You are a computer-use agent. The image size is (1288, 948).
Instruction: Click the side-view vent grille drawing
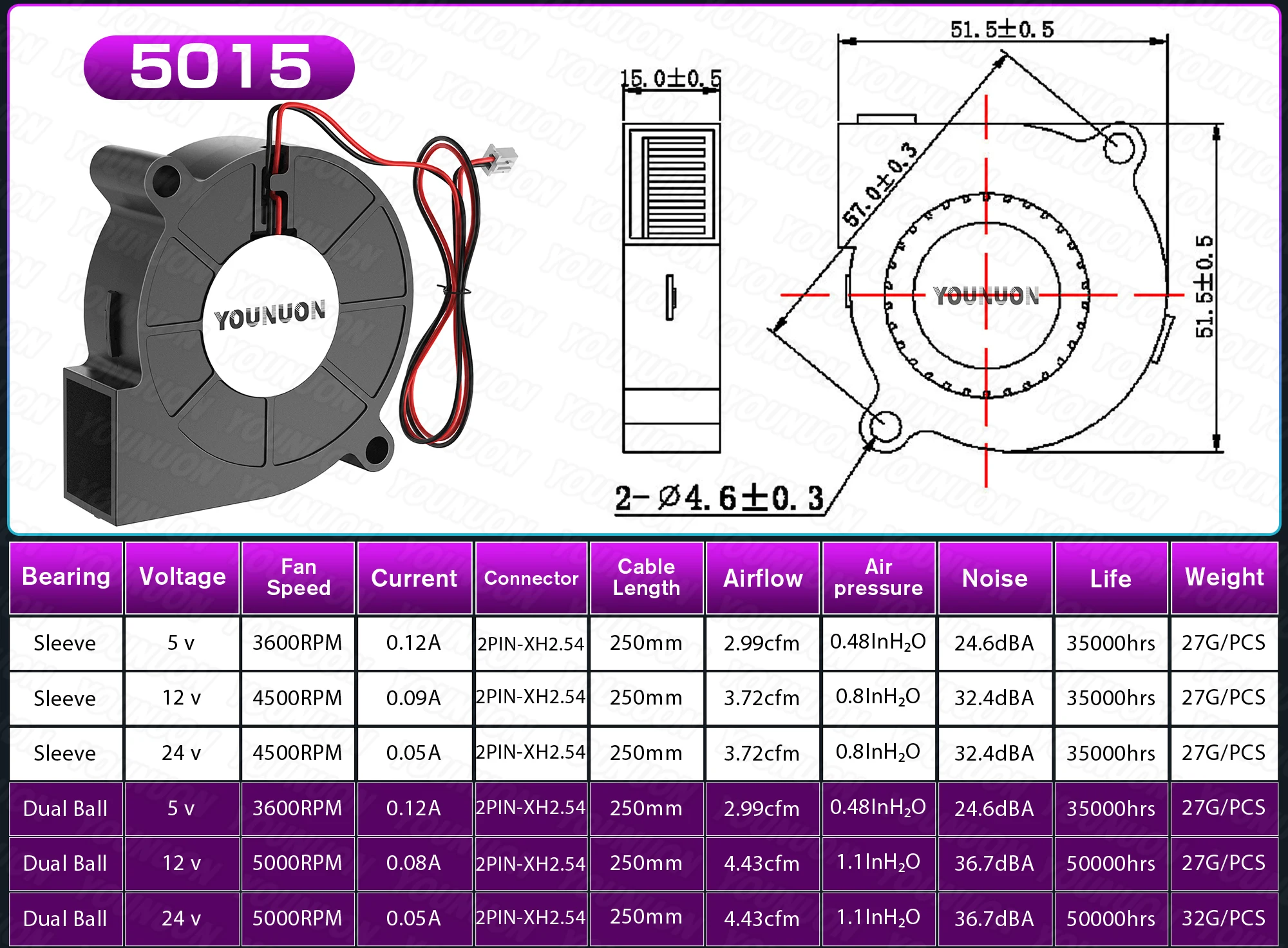tap(672, 184)
